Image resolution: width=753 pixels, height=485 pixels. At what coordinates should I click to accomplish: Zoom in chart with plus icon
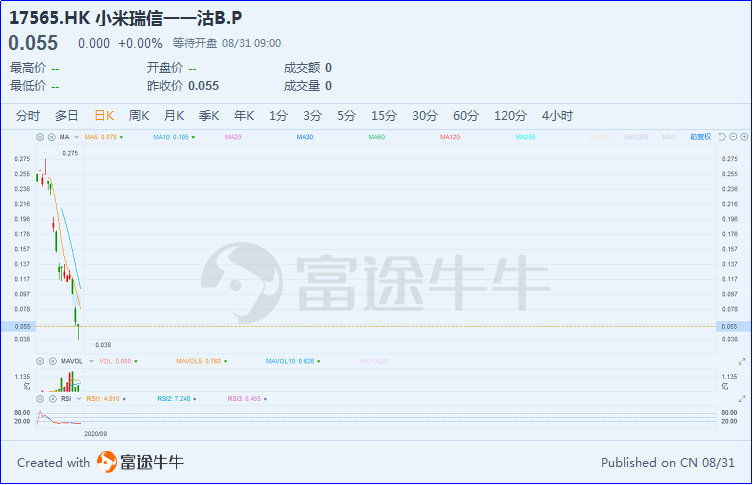pos(744,137)
